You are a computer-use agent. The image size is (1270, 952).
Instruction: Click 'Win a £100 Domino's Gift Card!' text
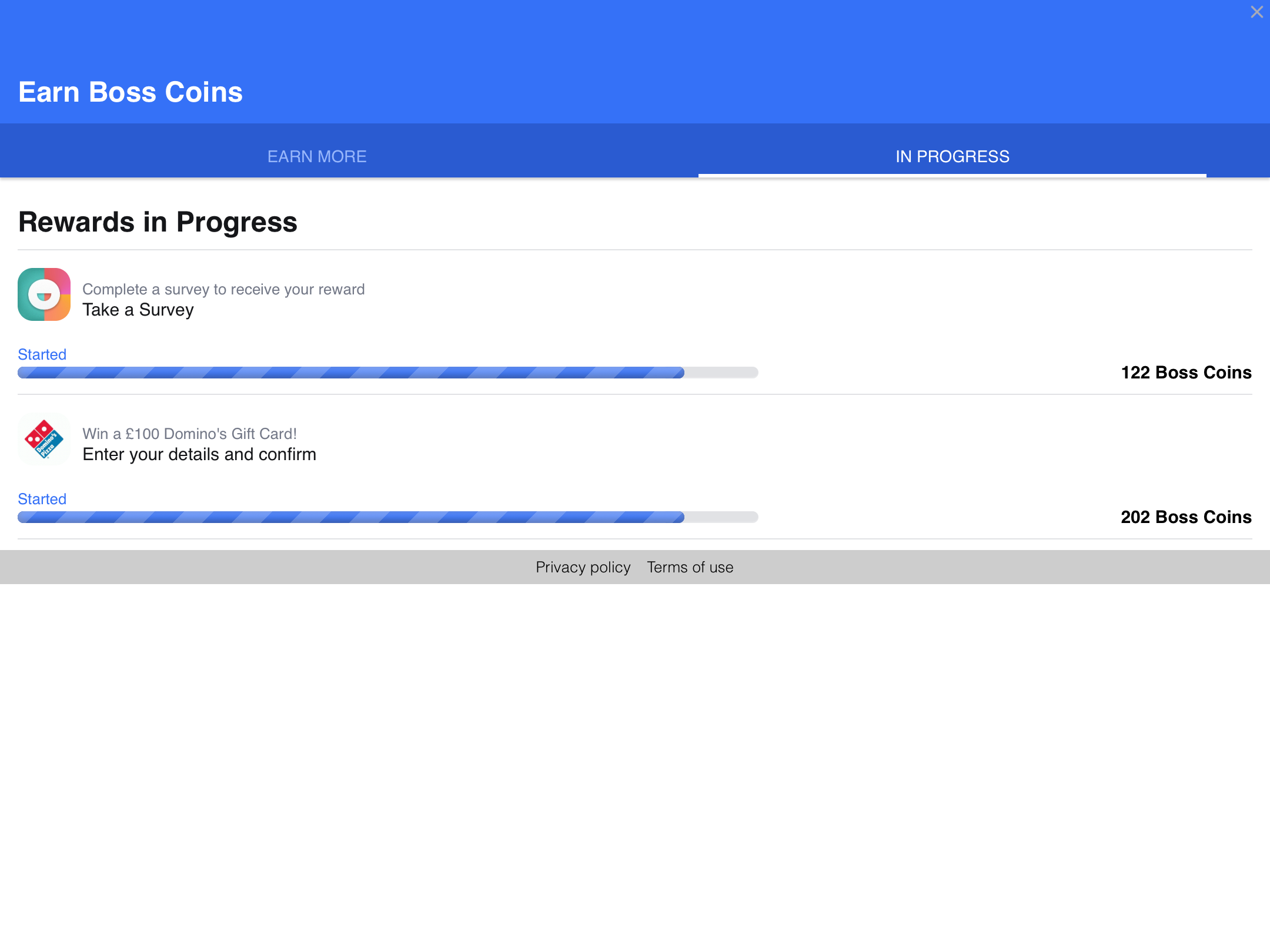(189, 434)
